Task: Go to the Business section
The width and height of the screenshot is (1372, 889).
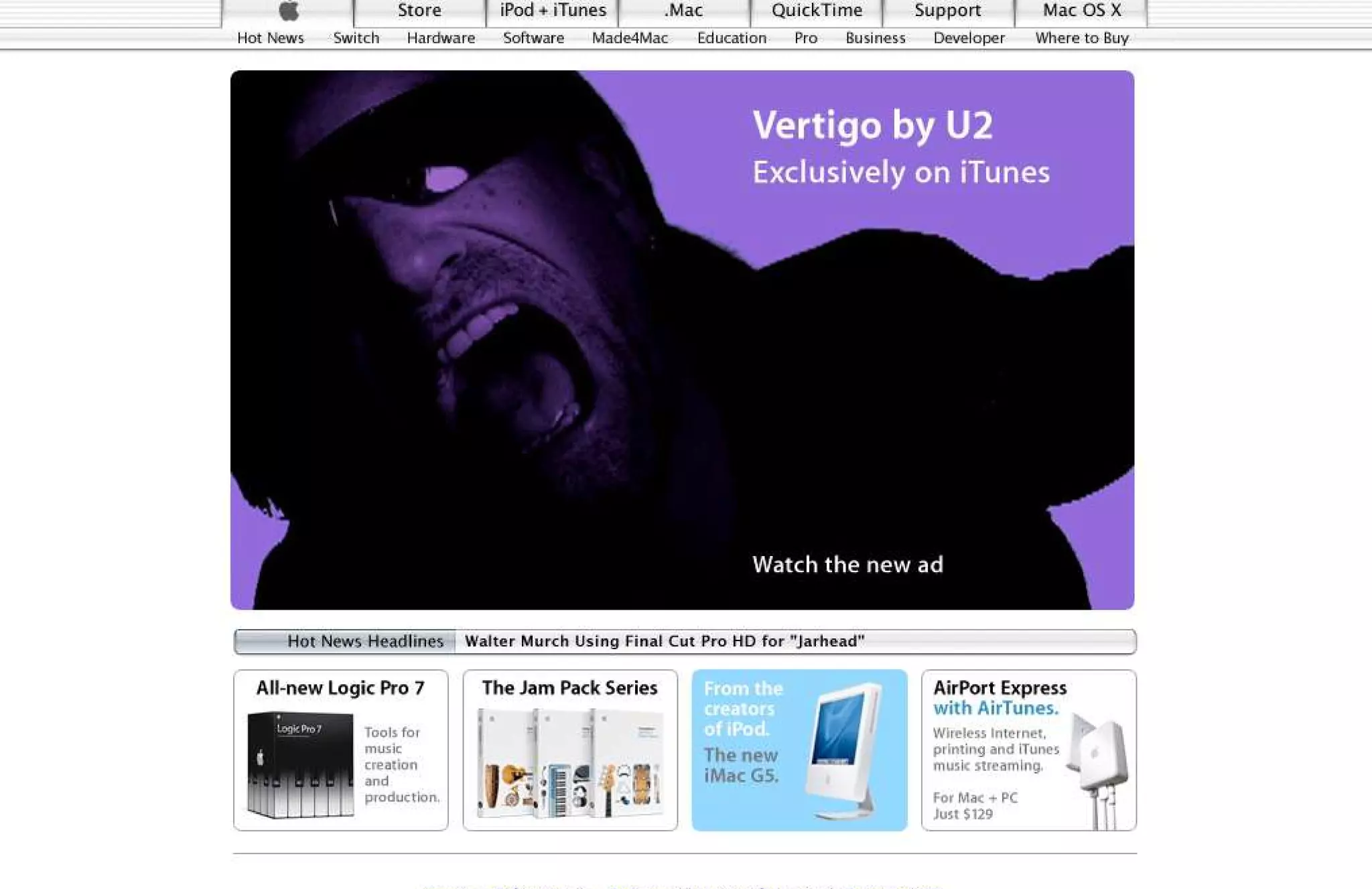Action: click(x=876, y=38)
